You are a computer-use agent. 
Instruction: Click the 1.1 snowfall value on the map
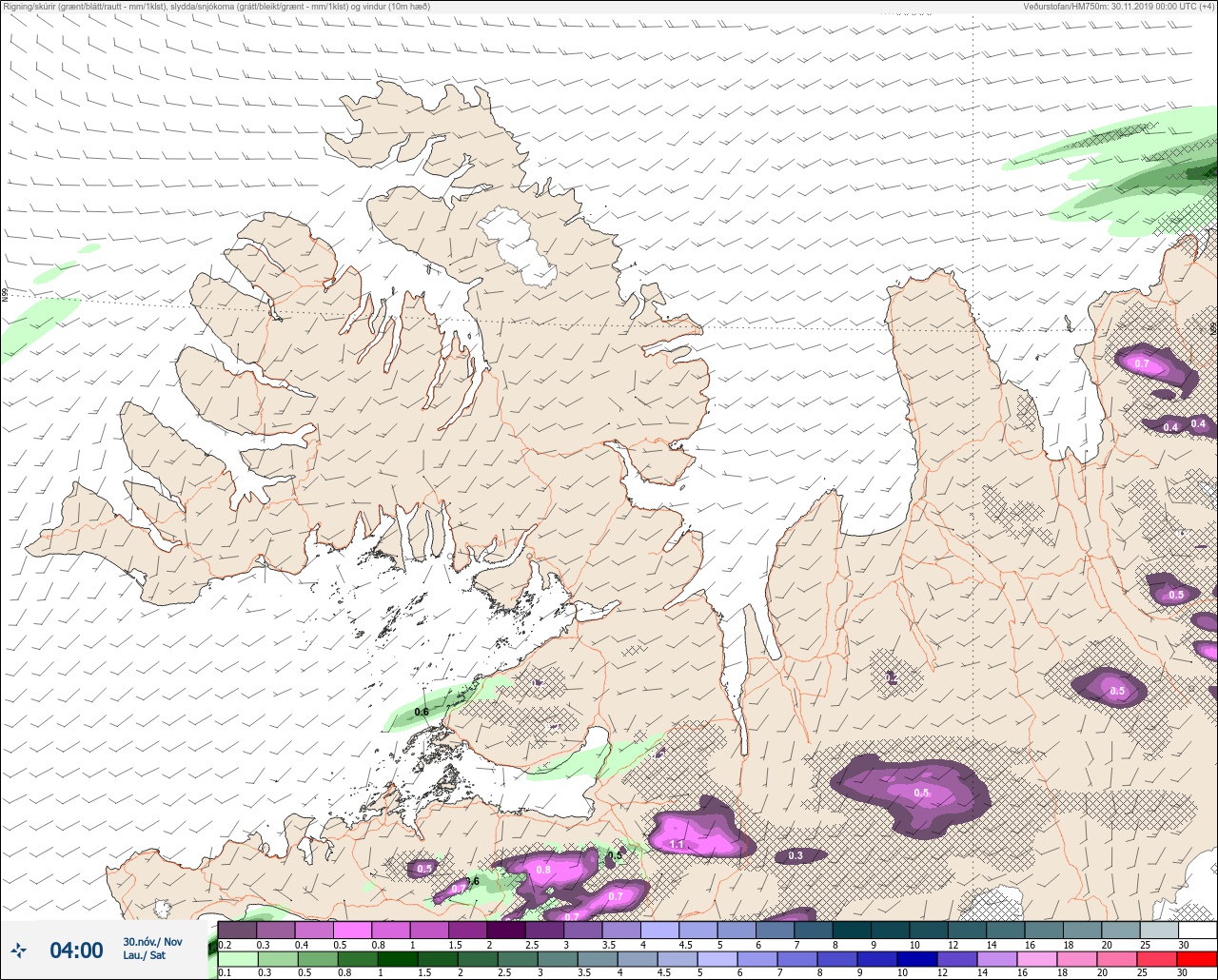678,844
